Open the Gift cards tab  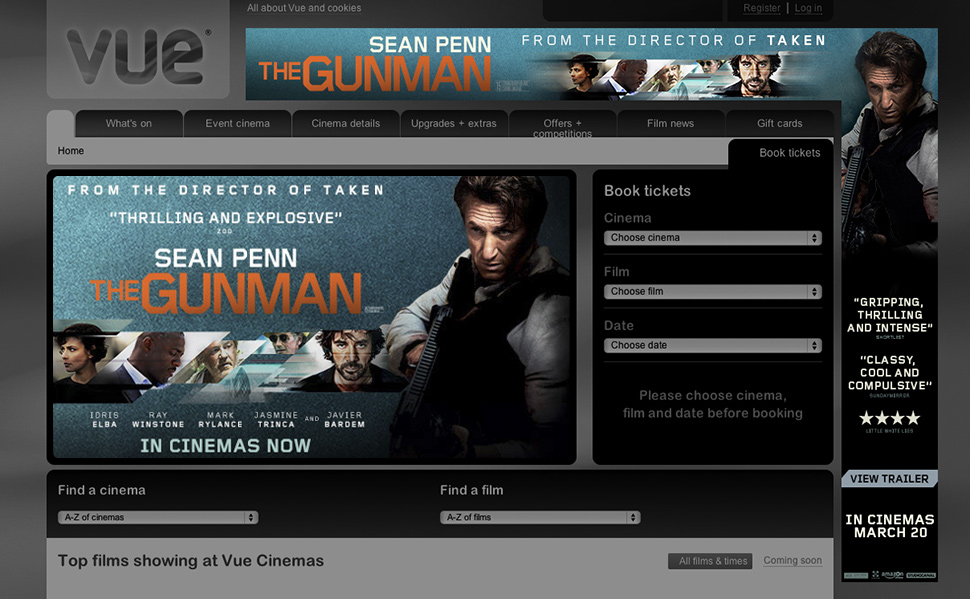pyautogui.click(x=779, y=124)
